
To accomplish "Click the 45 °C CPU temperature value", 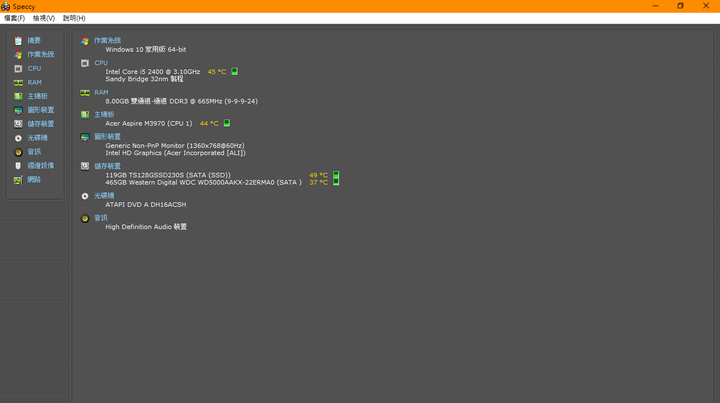I will click(217, 72).
